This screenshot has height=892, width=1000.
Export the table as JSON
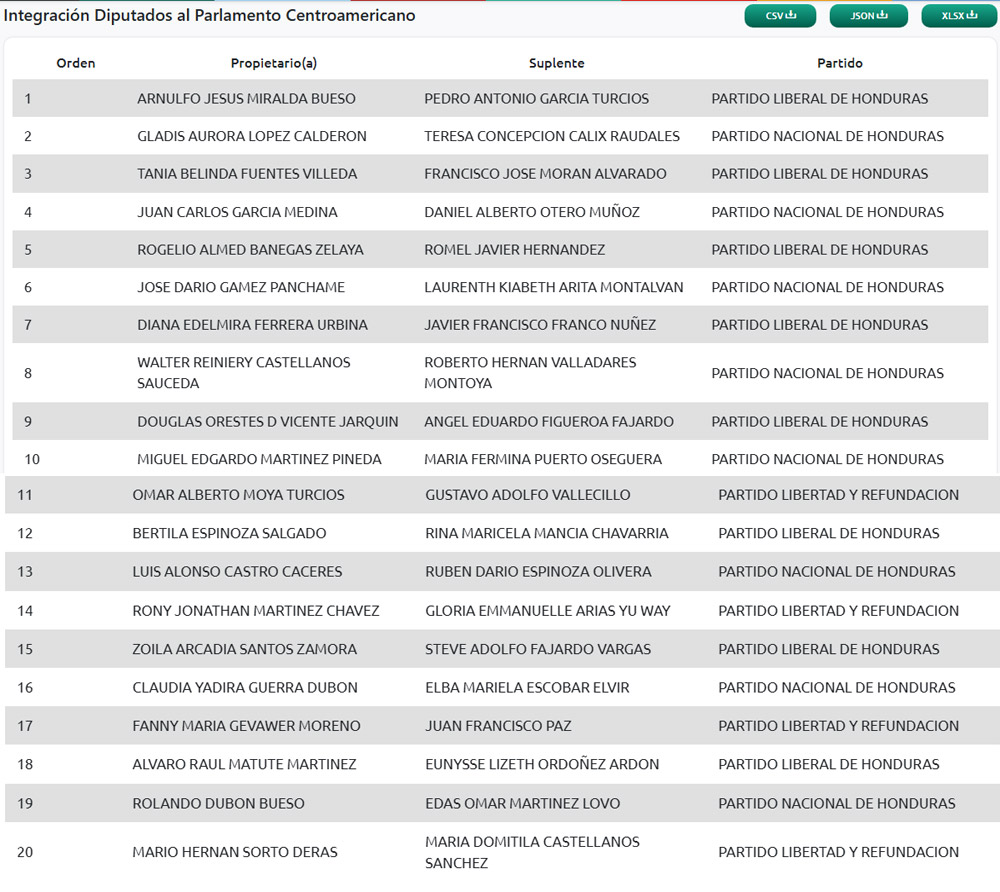click(x=868, y=15)
